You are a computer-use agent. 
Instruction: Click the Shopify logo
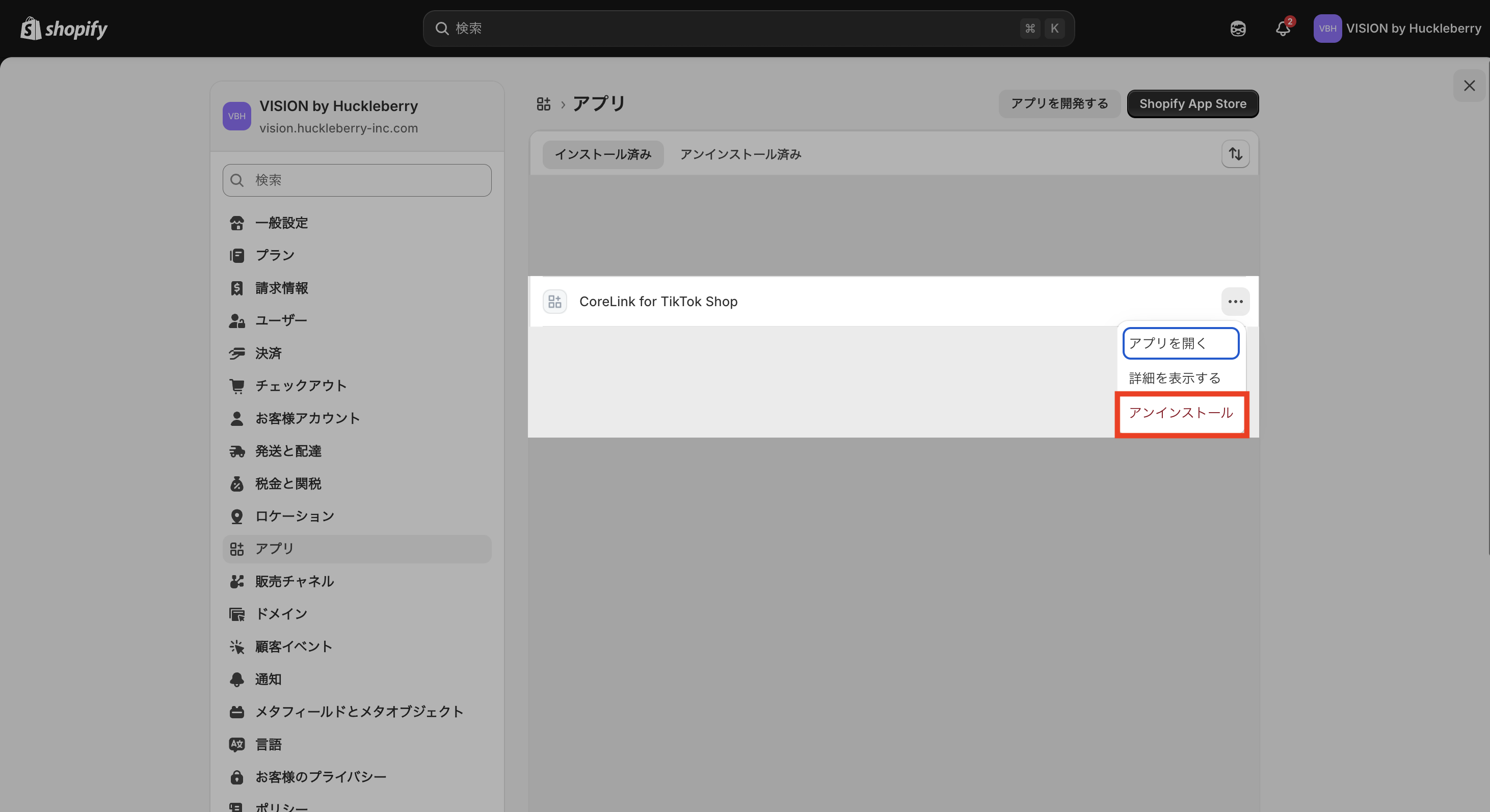(64, 29)
